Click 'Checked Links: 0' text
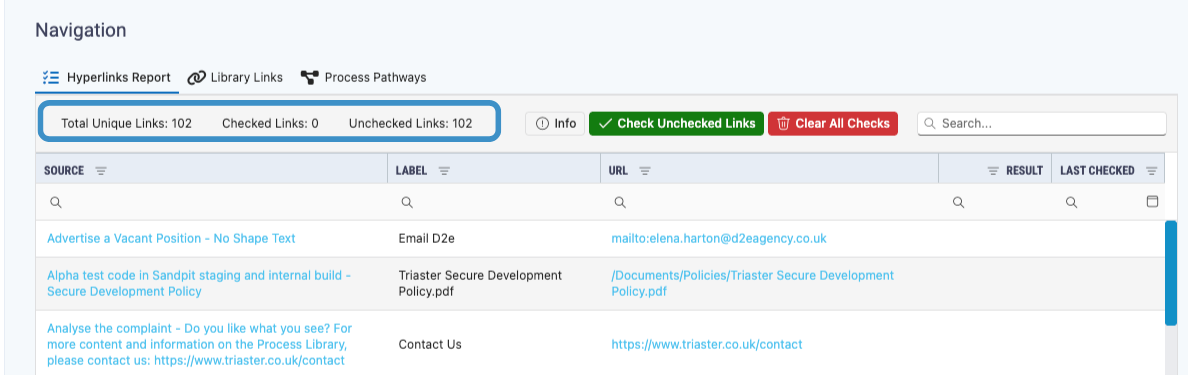 coord(270,123)
